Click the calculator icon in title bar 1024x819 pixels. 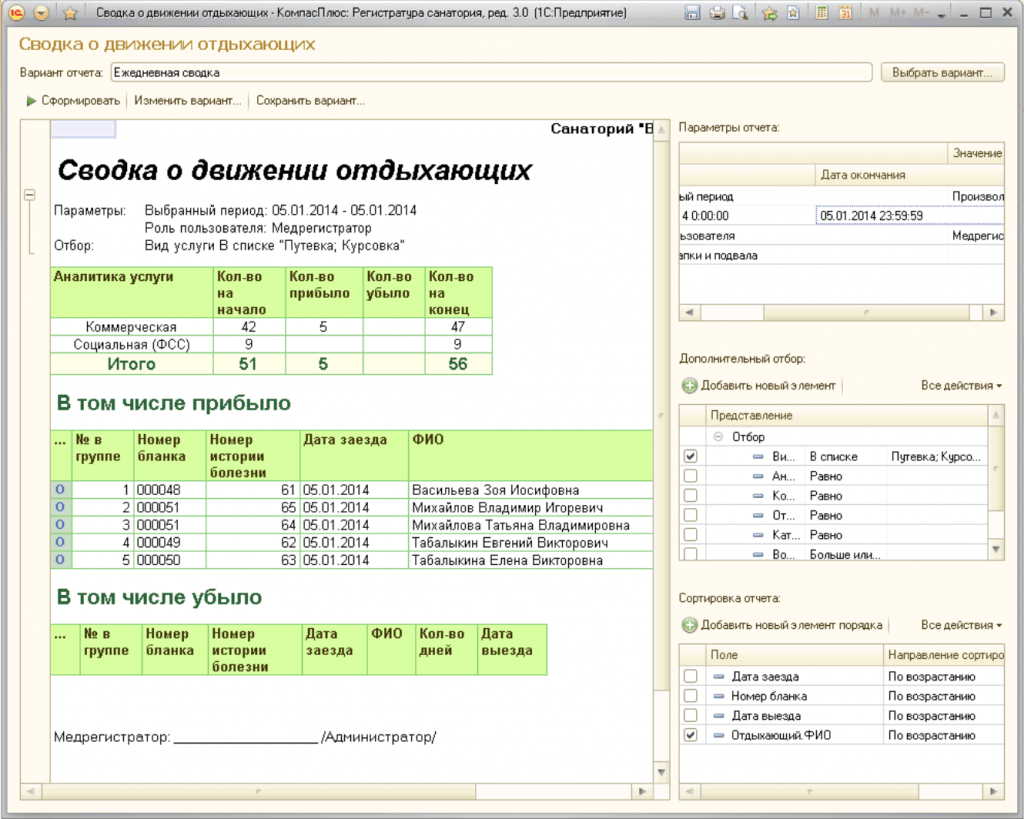(821, 13)
